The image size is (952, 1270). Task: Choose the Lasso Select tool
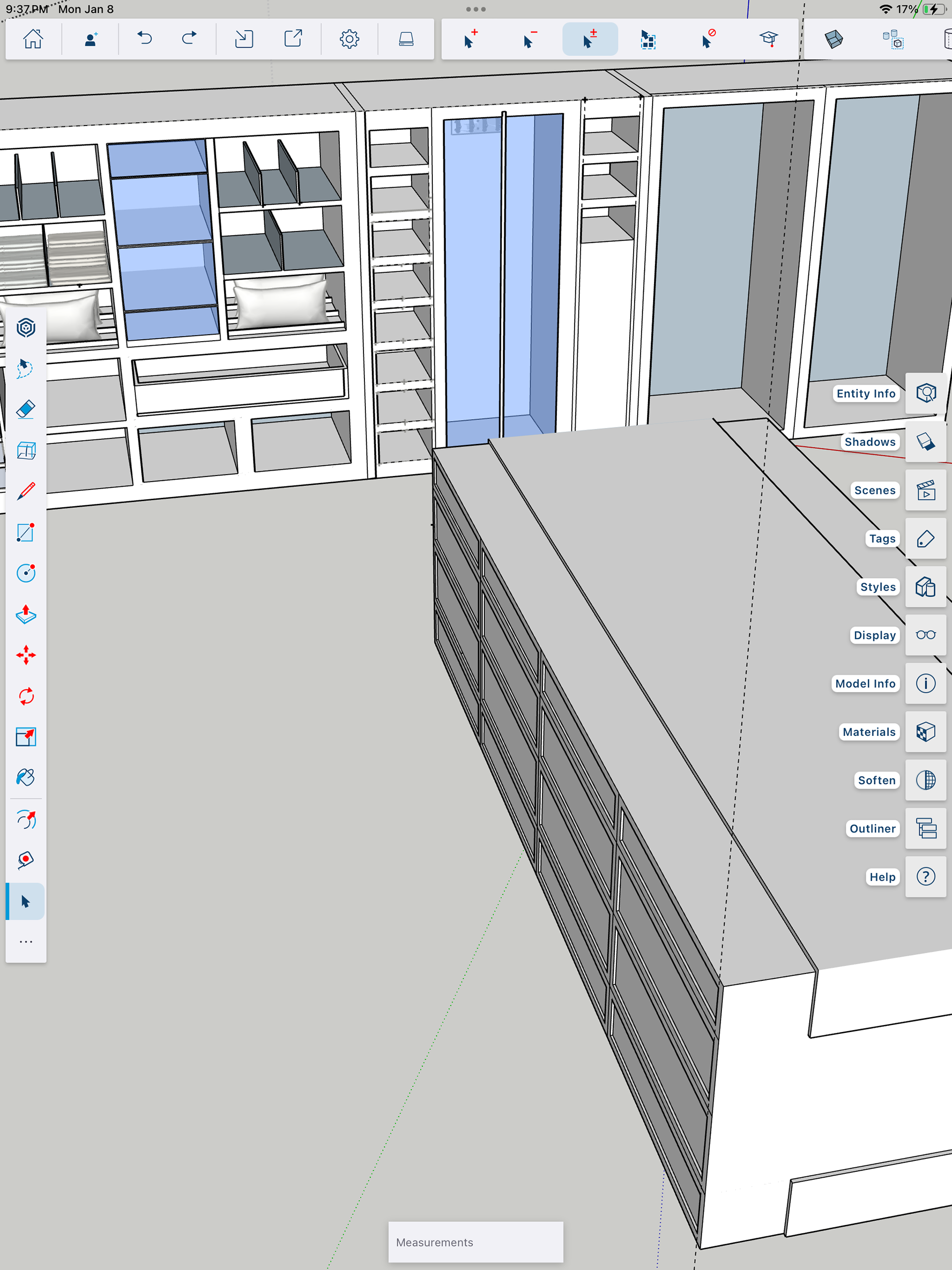coord(26,368)
